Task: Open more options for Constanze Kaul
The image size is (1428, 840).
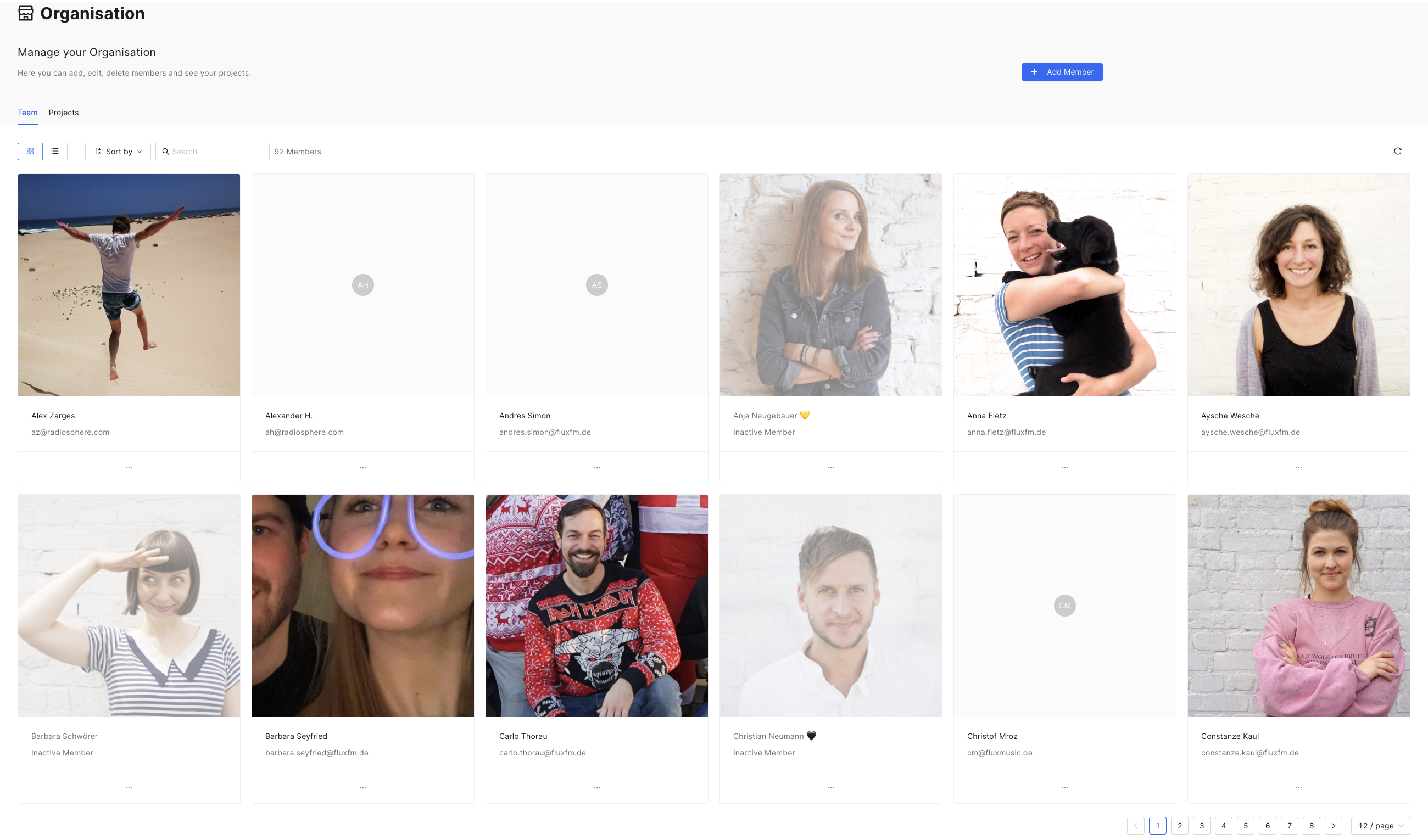Action: (1299, 788)
